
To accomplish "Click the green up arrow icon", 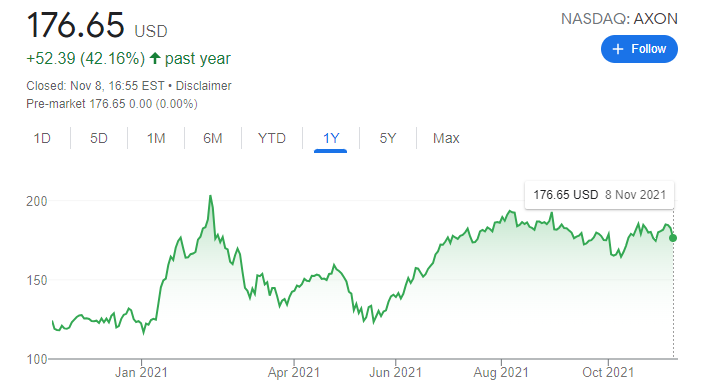I will pos(155,58).
